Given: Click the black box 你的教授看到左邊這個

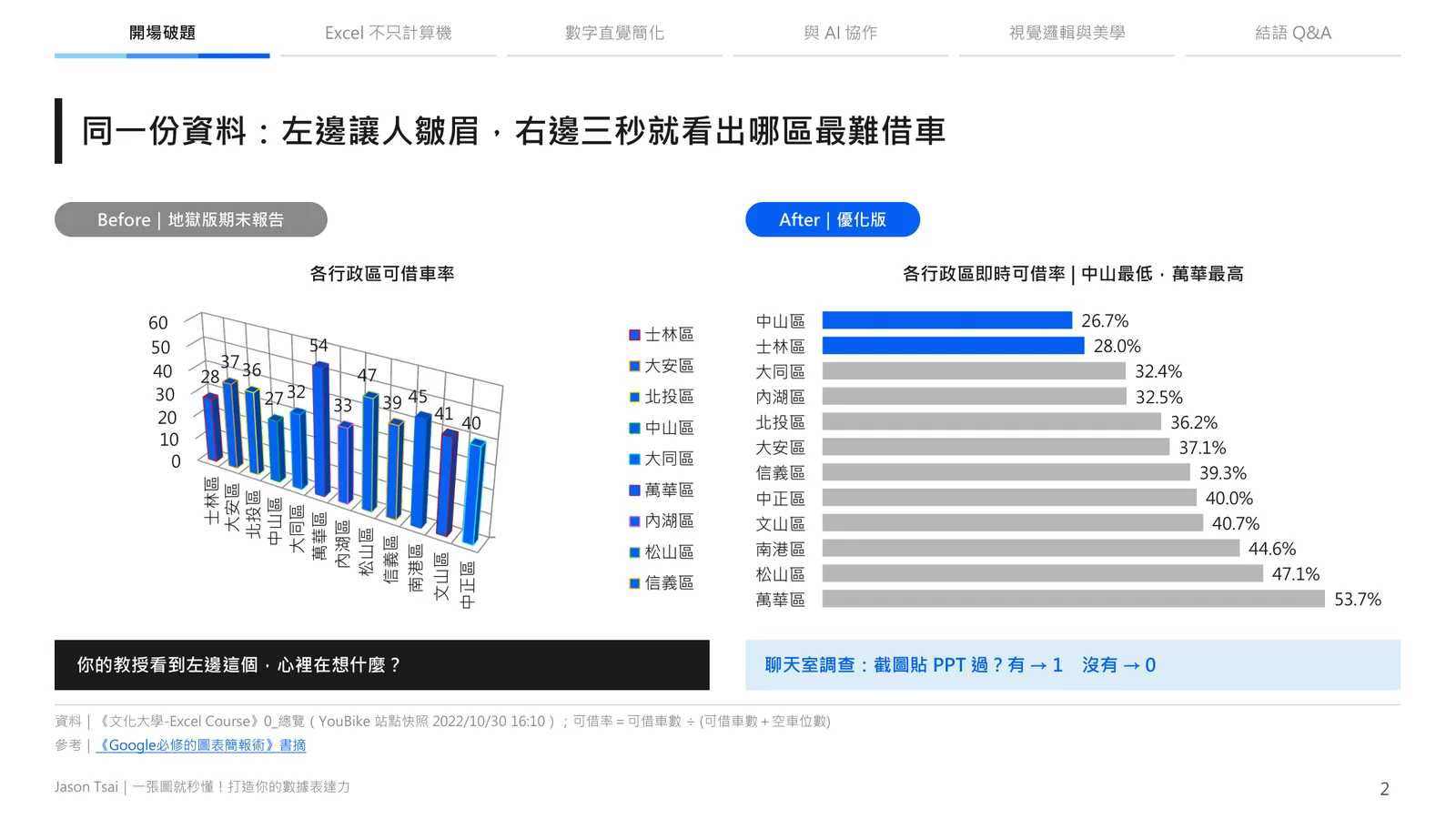Looking at the screenshot, I should click(x=382, y=665).
